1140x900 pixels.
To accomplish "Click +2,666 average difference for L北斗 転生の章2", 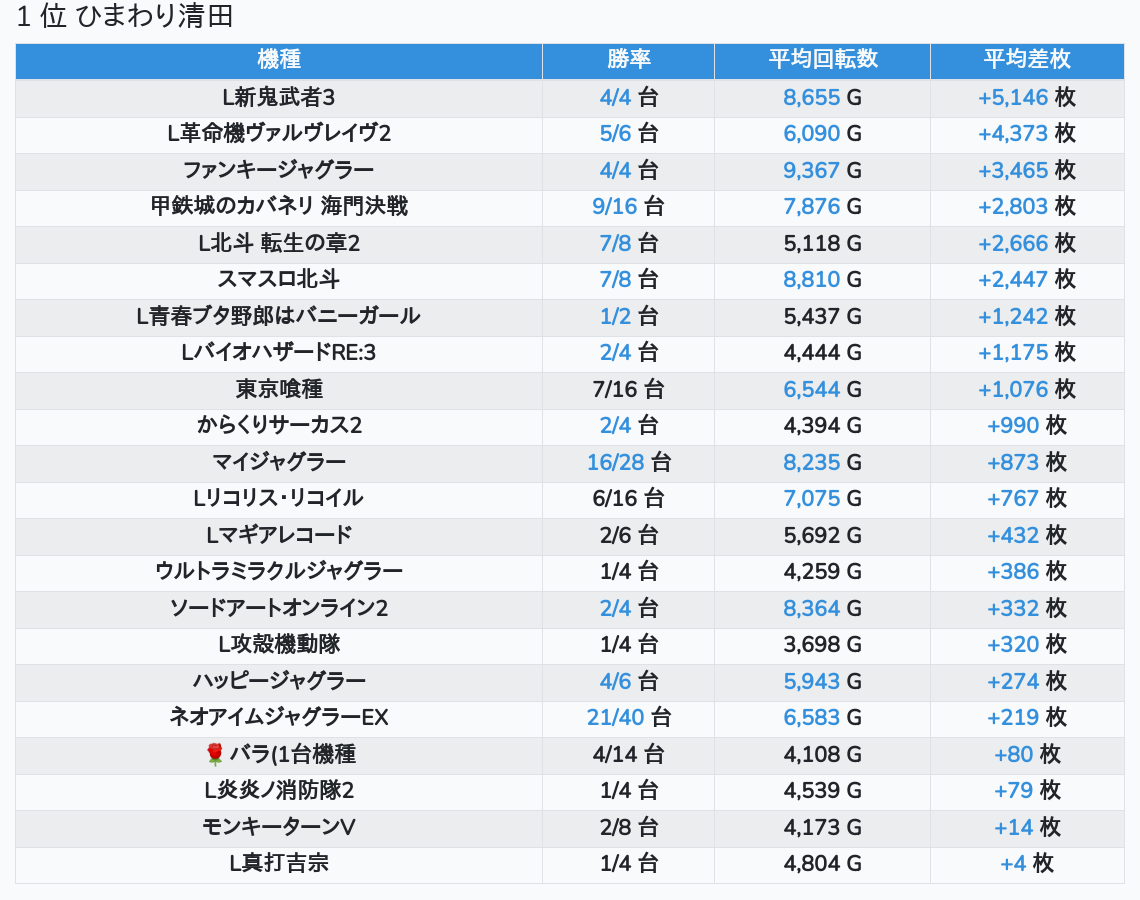I will [x=1013, y=243].
